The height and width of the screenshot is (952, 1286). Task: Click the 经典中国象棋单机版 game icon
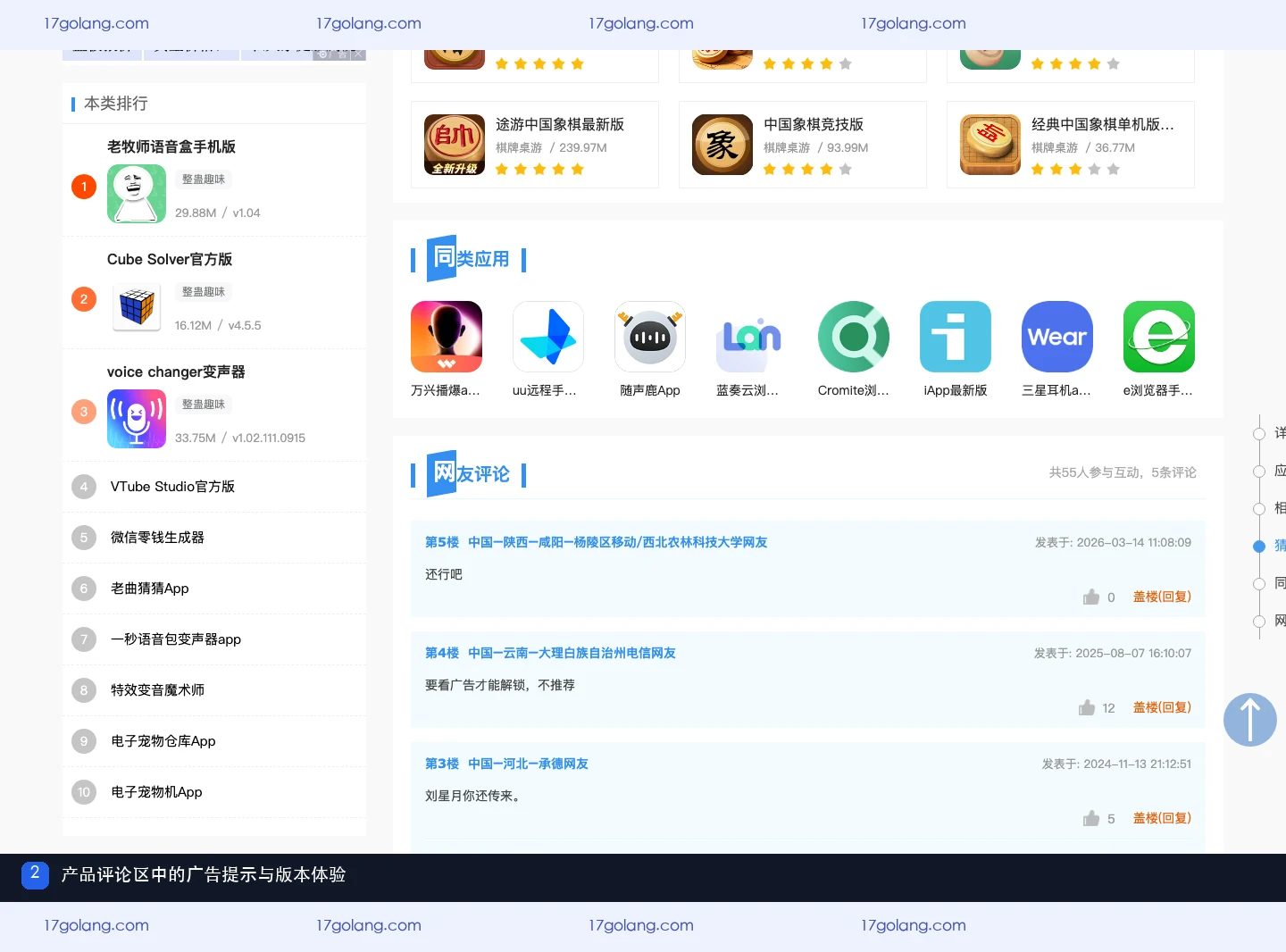pos(990,145)
